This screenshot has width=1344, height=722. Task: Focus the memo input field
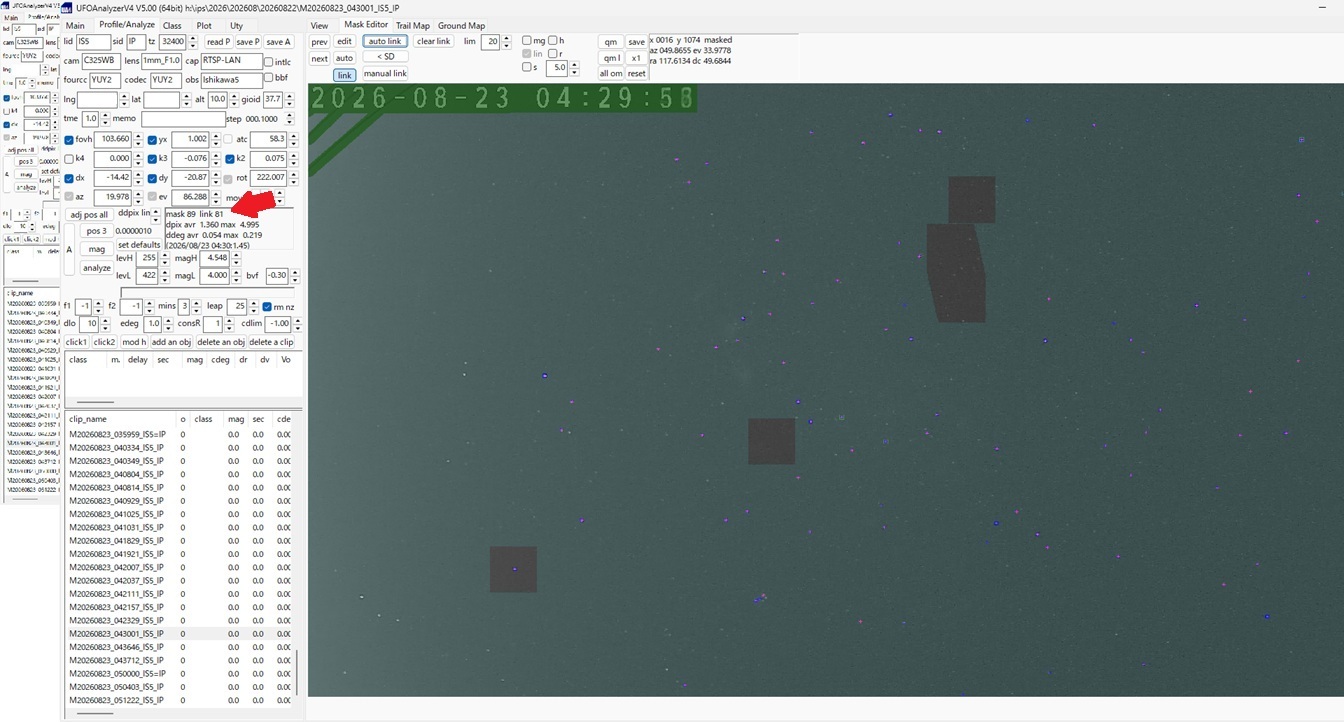pos(183,119)
